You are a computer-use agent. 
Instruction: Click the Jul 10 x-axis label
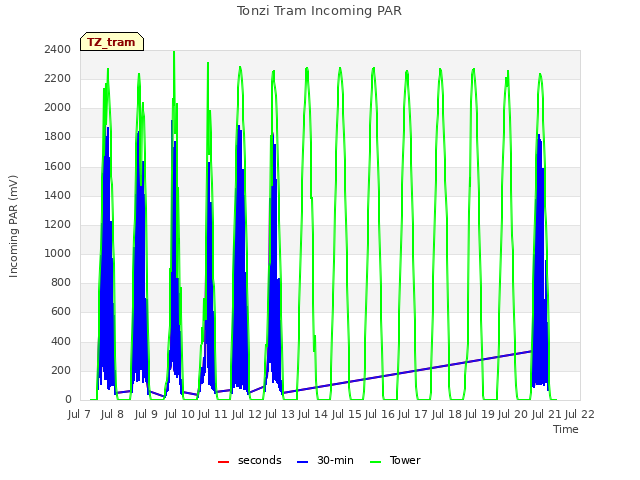[x=179, y=414]
